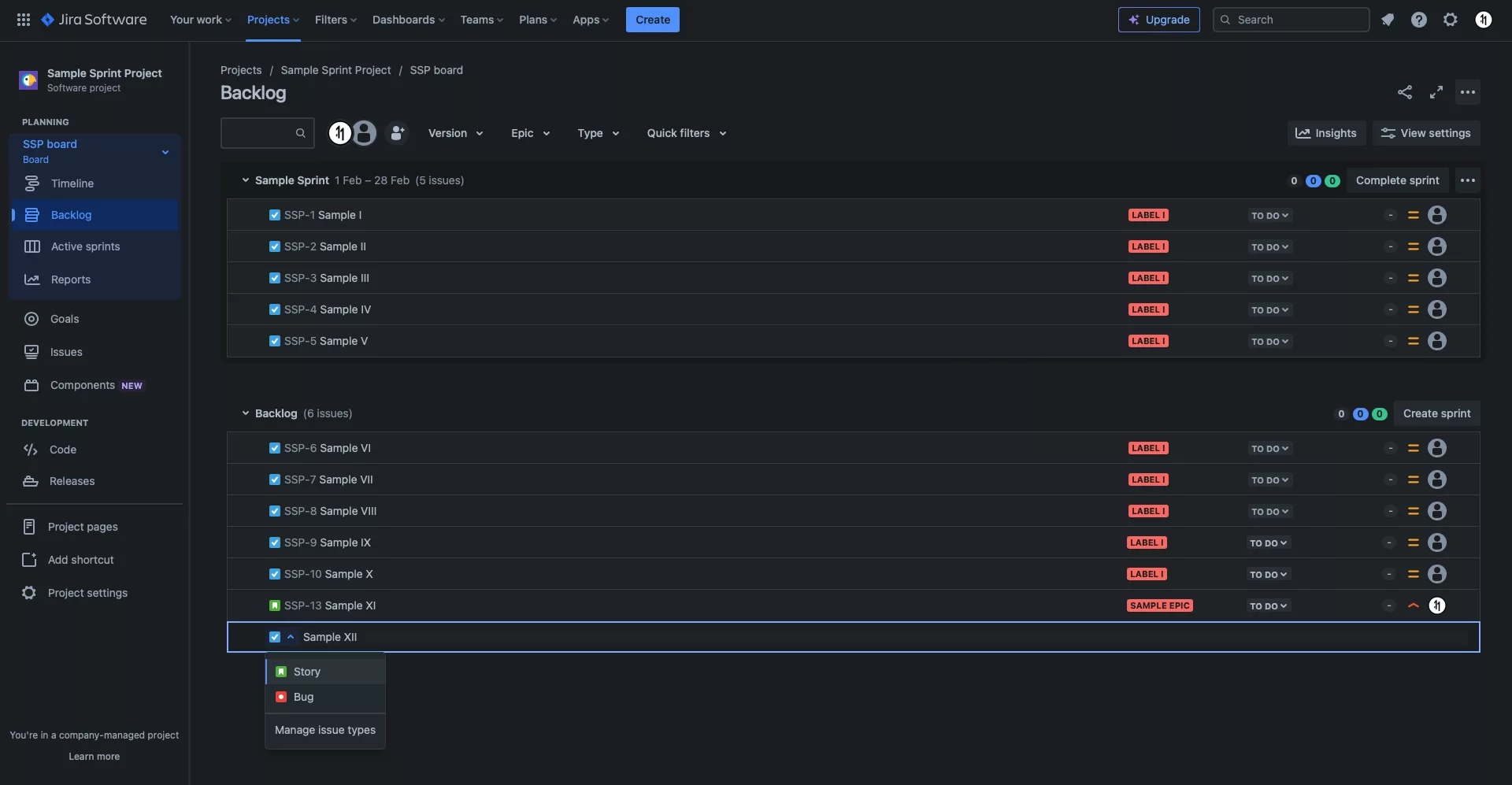This screenshot has width=1512, height=785.
Task: Enter fullscreen with the expand icon
Action: [x=1436, y=92]
